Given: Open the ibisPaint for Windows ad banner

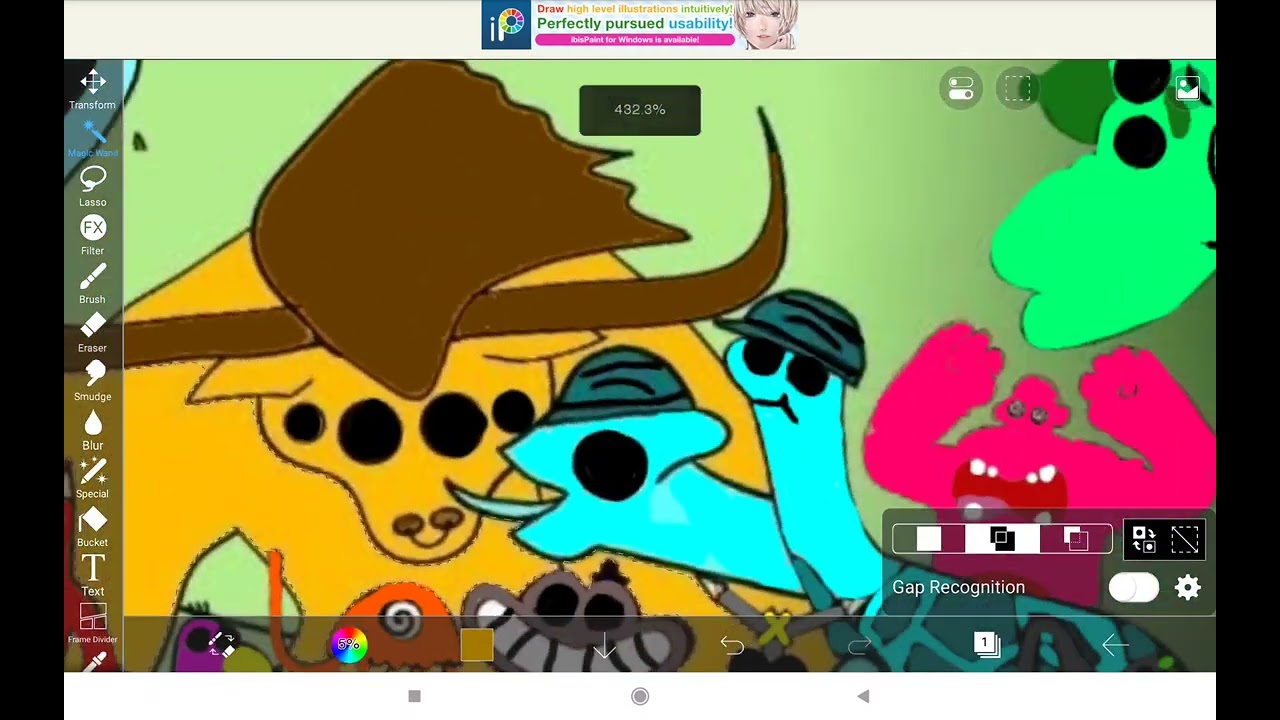Looking at the screenshot, I should 640,25.
